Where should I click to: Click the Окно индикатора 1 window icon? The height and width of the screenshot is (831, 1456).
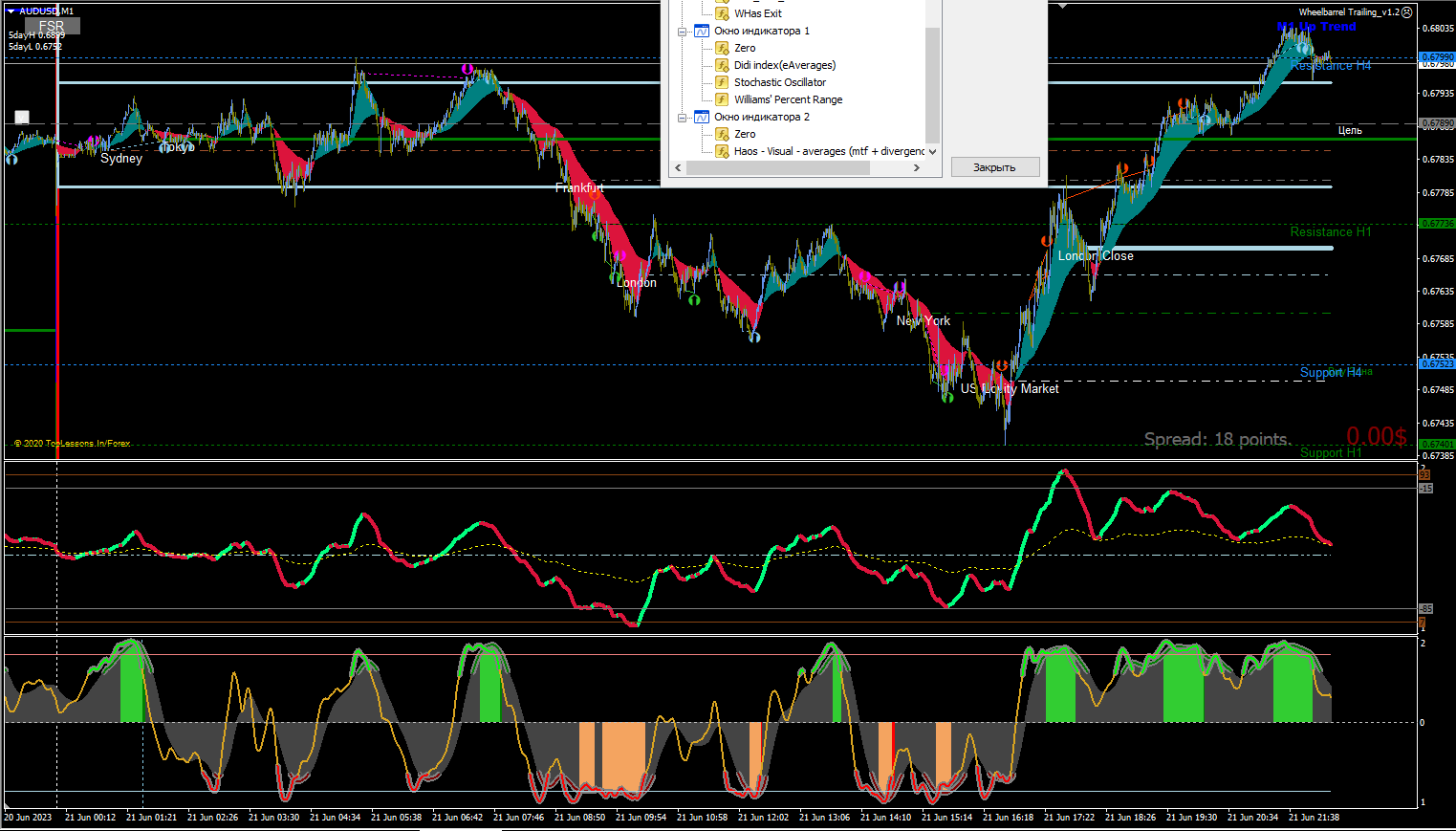pyautogui.click(x=702, y=31)
